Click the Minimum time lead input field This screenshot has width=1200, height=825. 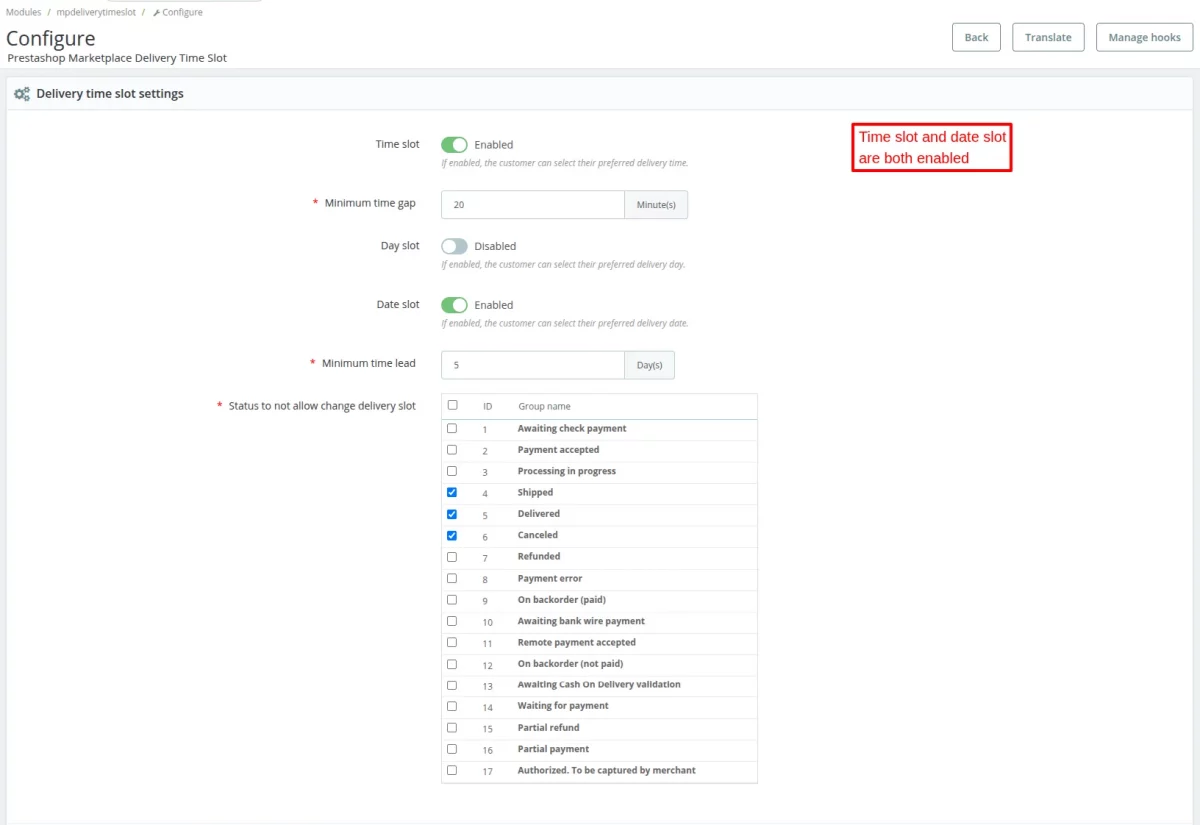pos(532,364)
